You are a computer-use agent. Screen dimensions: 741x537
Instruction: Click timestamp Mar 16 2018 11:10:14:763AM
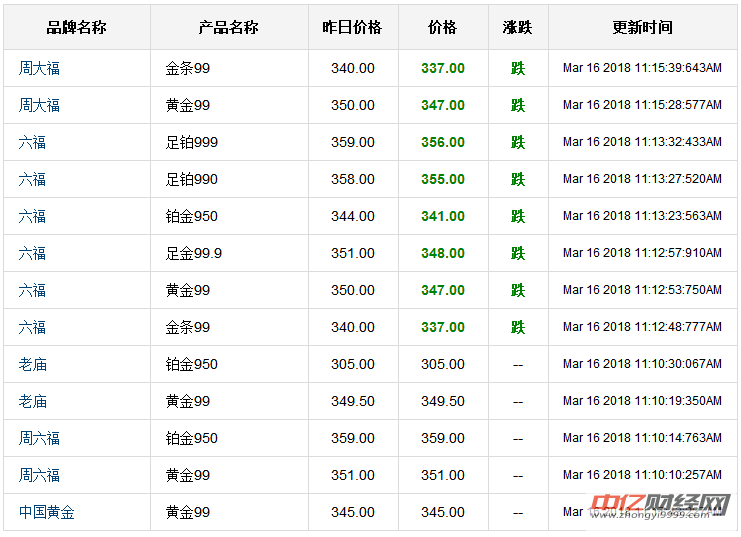coord(642,438)
